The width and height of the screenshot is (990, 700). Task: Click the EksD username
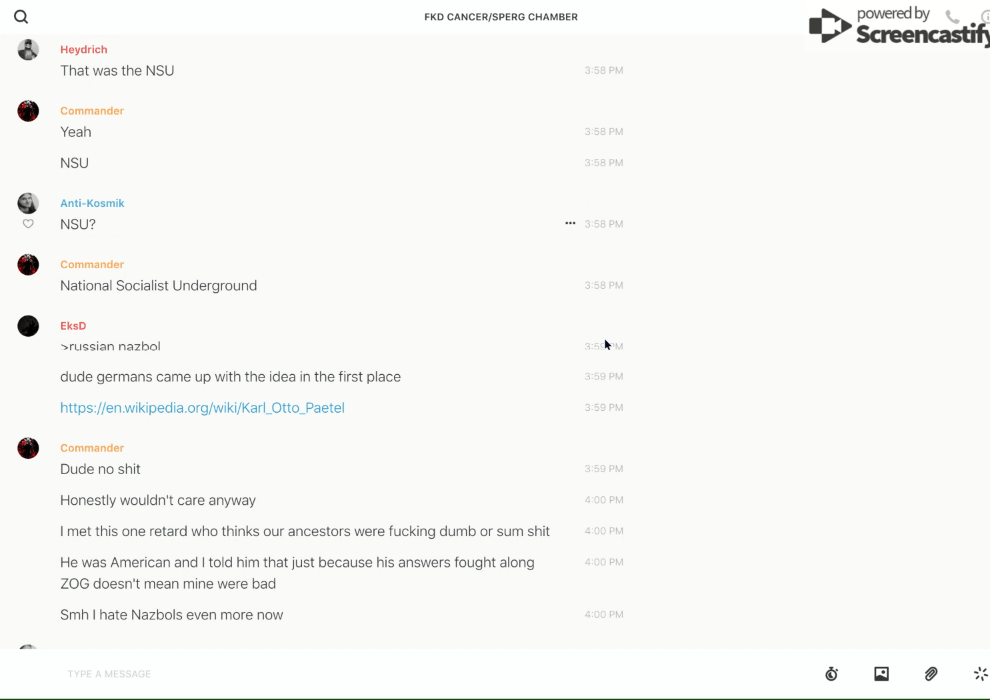point(73,326)
